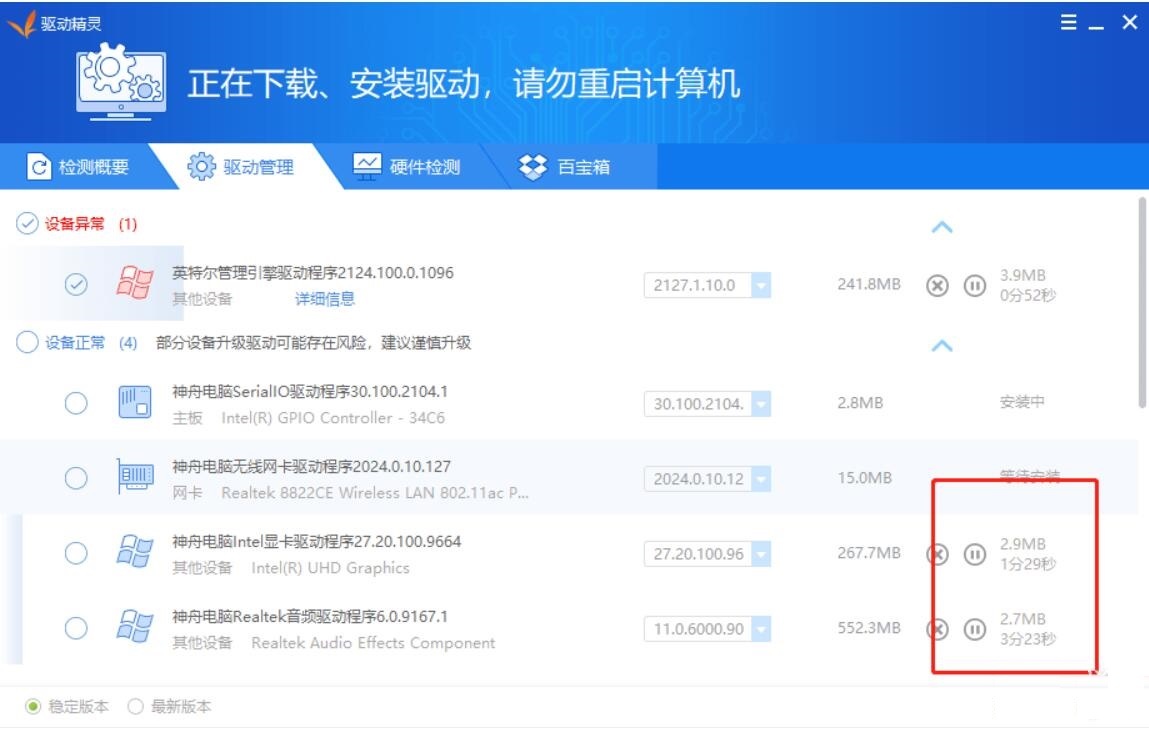This screenshot has width=1149, height=731.
Task: Click the Windows icon for Intel显卡驱动
Action: pos(135,552)
